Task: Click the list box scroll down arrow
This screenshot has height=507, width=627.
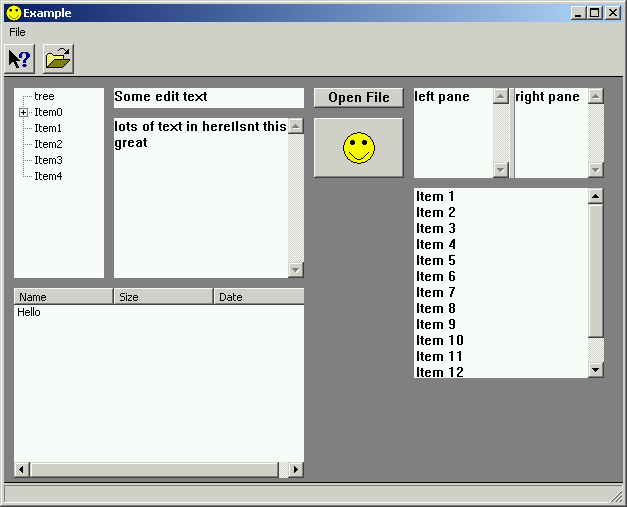Action: tap(596, 370)
